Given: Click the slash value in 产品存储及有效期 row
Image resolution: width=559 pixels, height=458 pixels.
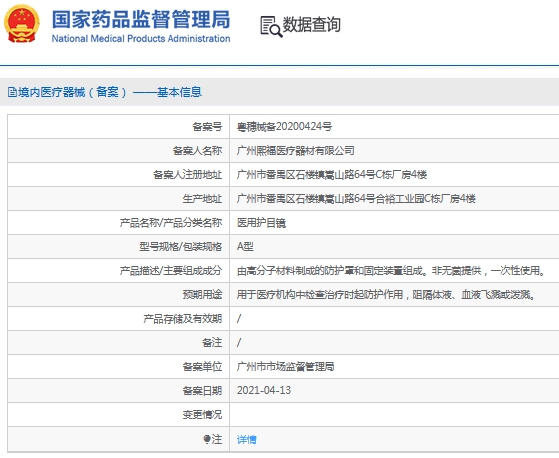Looking at the screenshot, I should click(239, 318).
